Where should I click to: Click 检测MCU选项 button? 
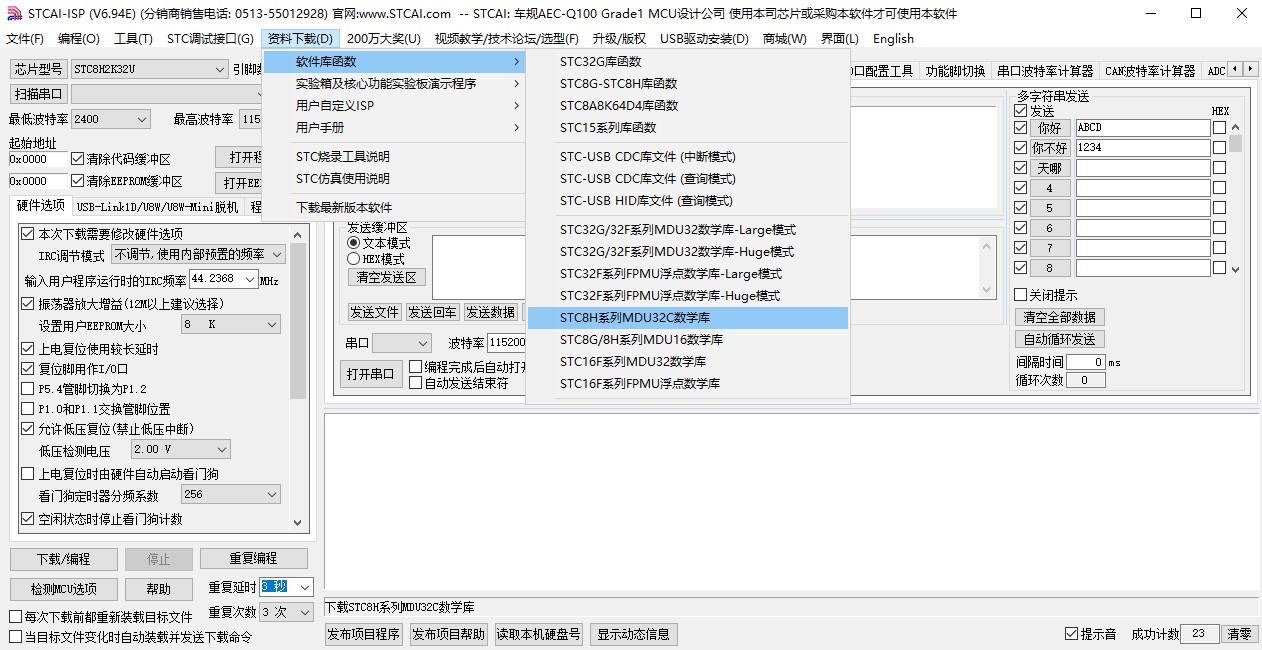(x=64, y=589)
